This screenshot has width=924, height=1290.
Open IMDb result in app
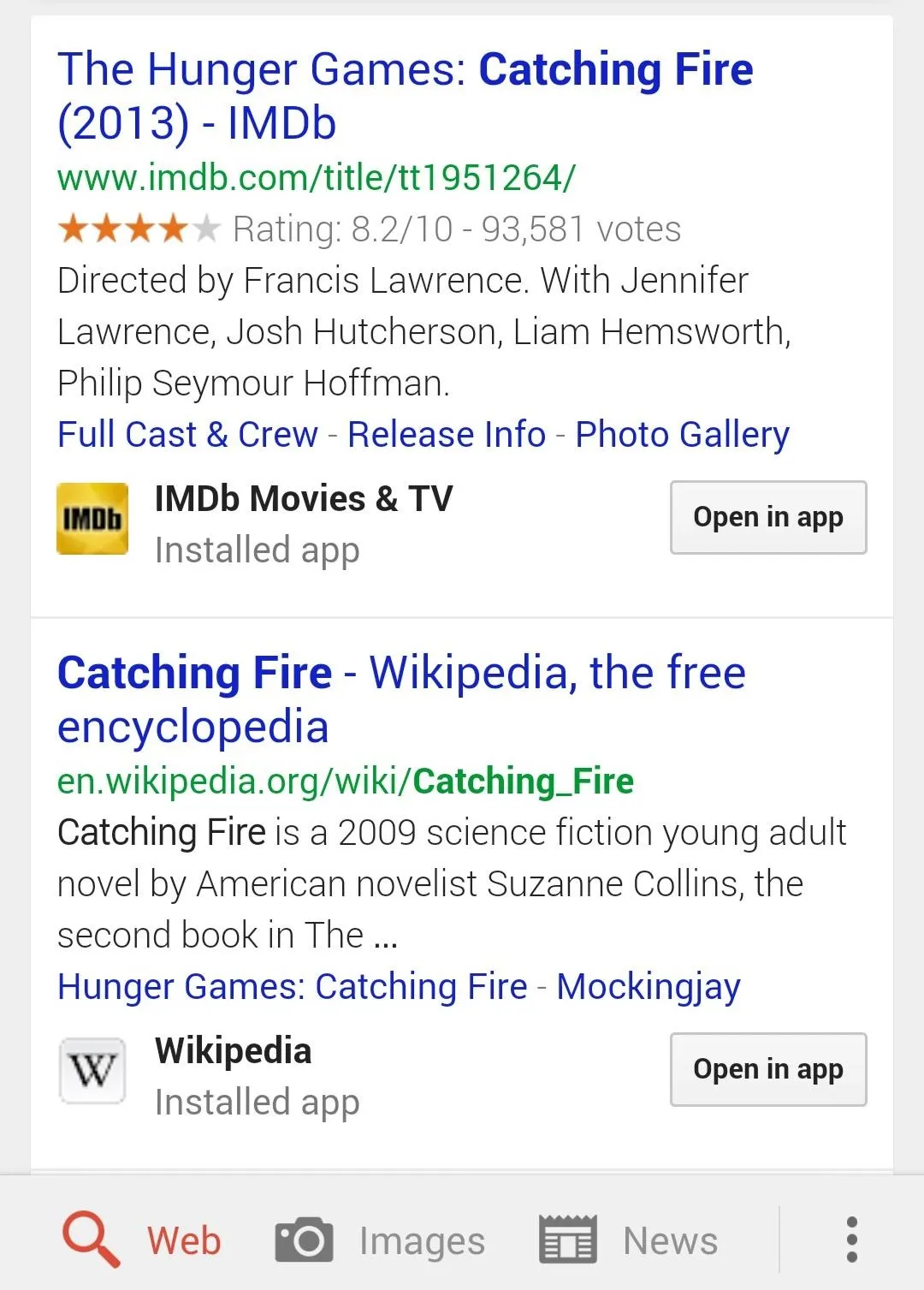[x=768, y=517]
